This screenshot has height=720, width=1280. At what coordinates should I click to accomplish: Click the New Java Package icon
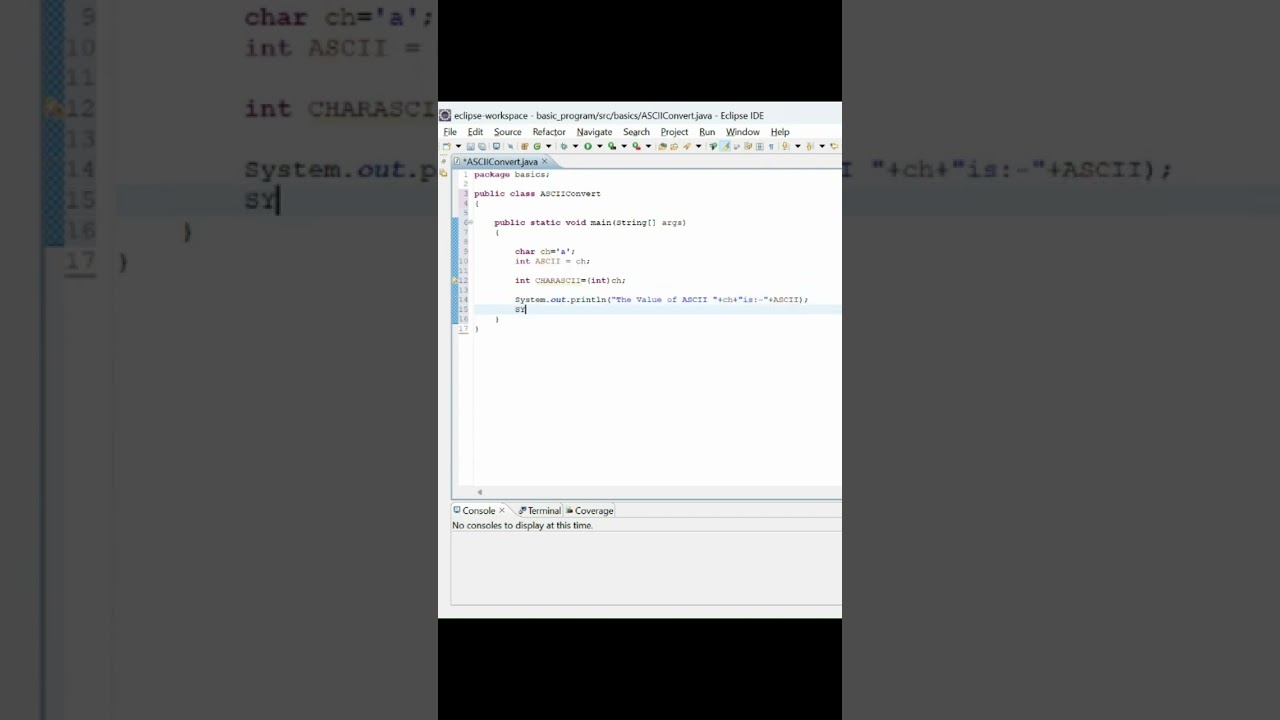point(524,146)
